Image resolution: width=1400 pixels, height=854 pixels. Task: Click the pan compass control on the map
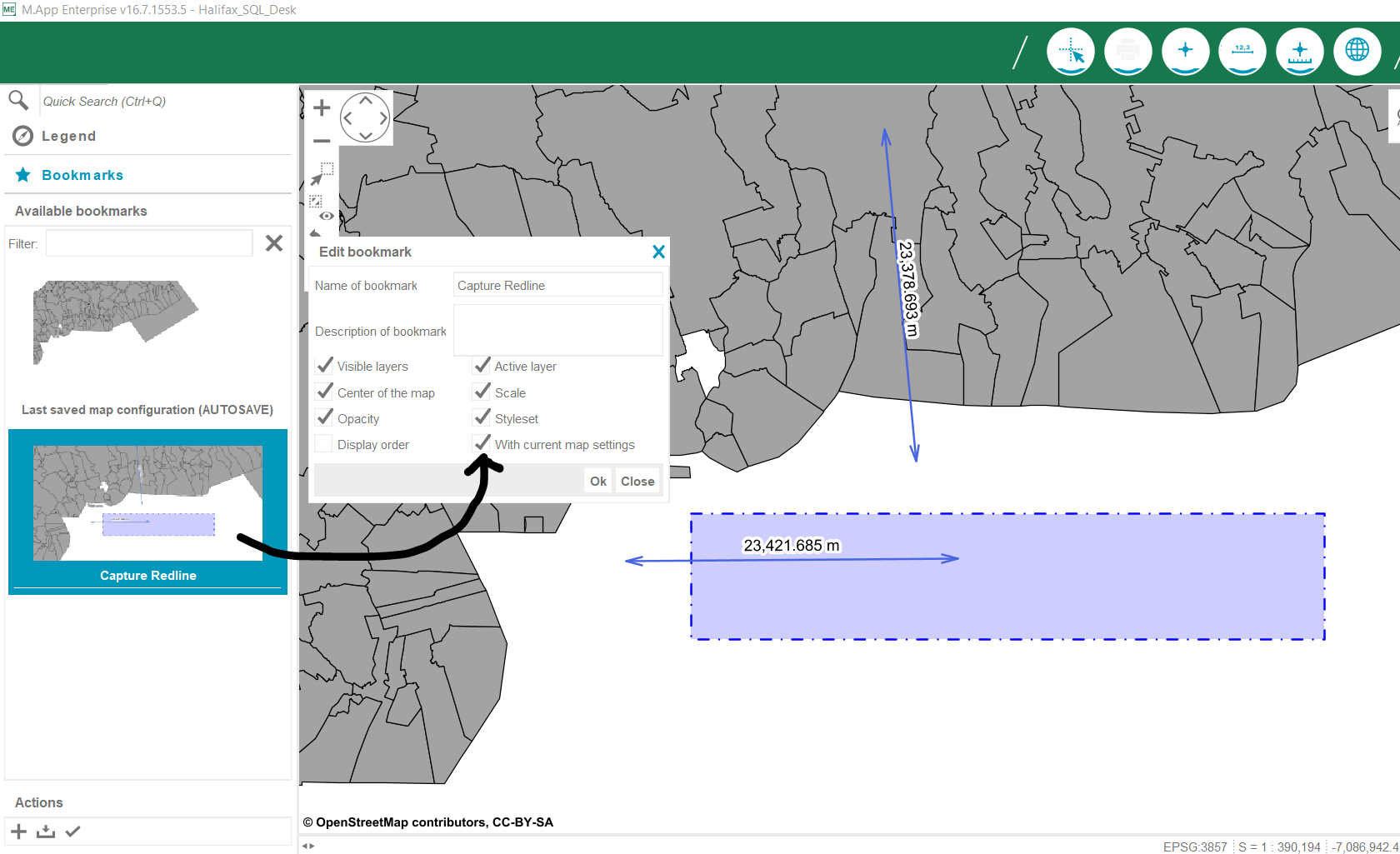pos(365,117)
